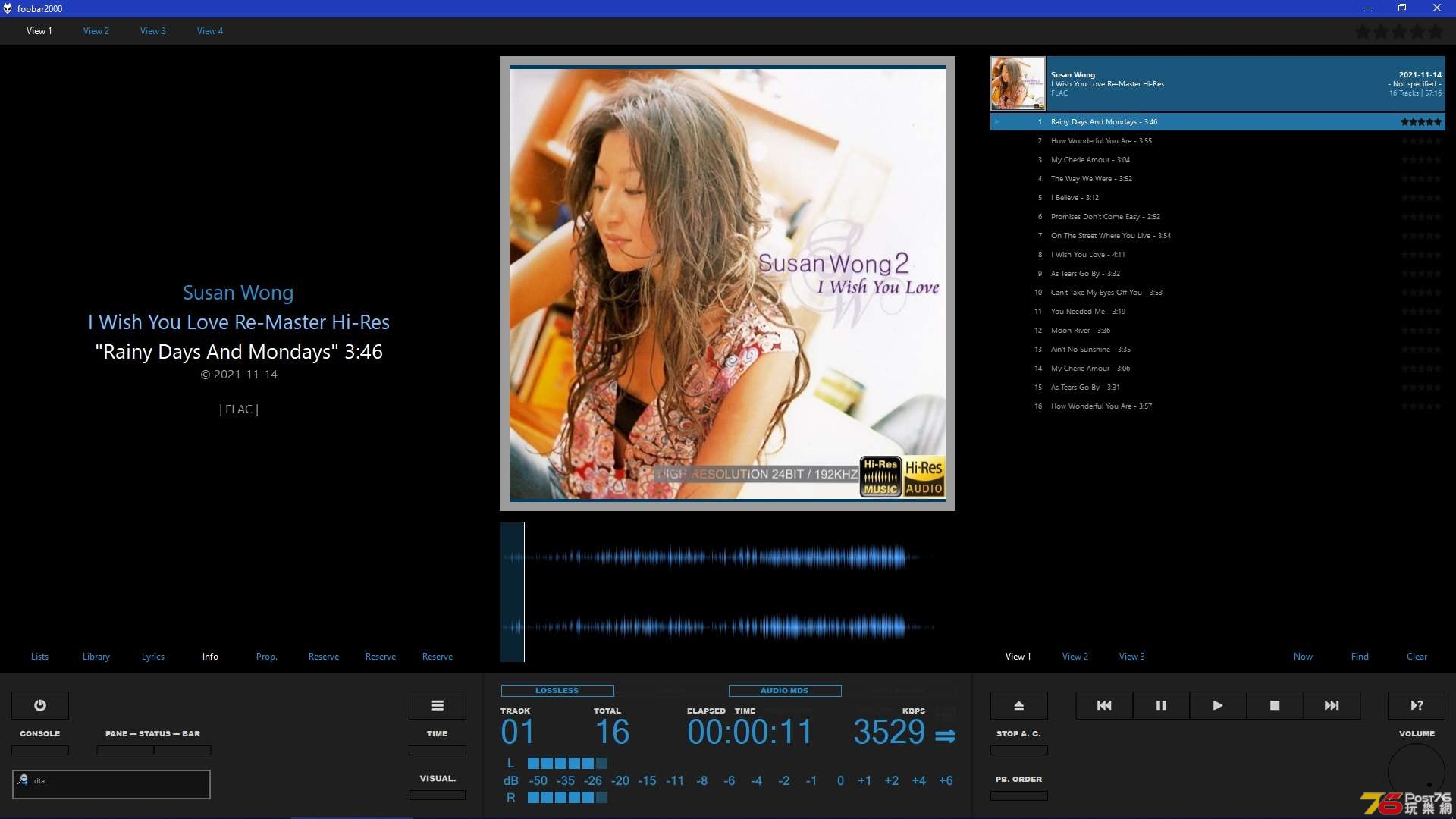Select track The Way We Were

(1217, 179)
